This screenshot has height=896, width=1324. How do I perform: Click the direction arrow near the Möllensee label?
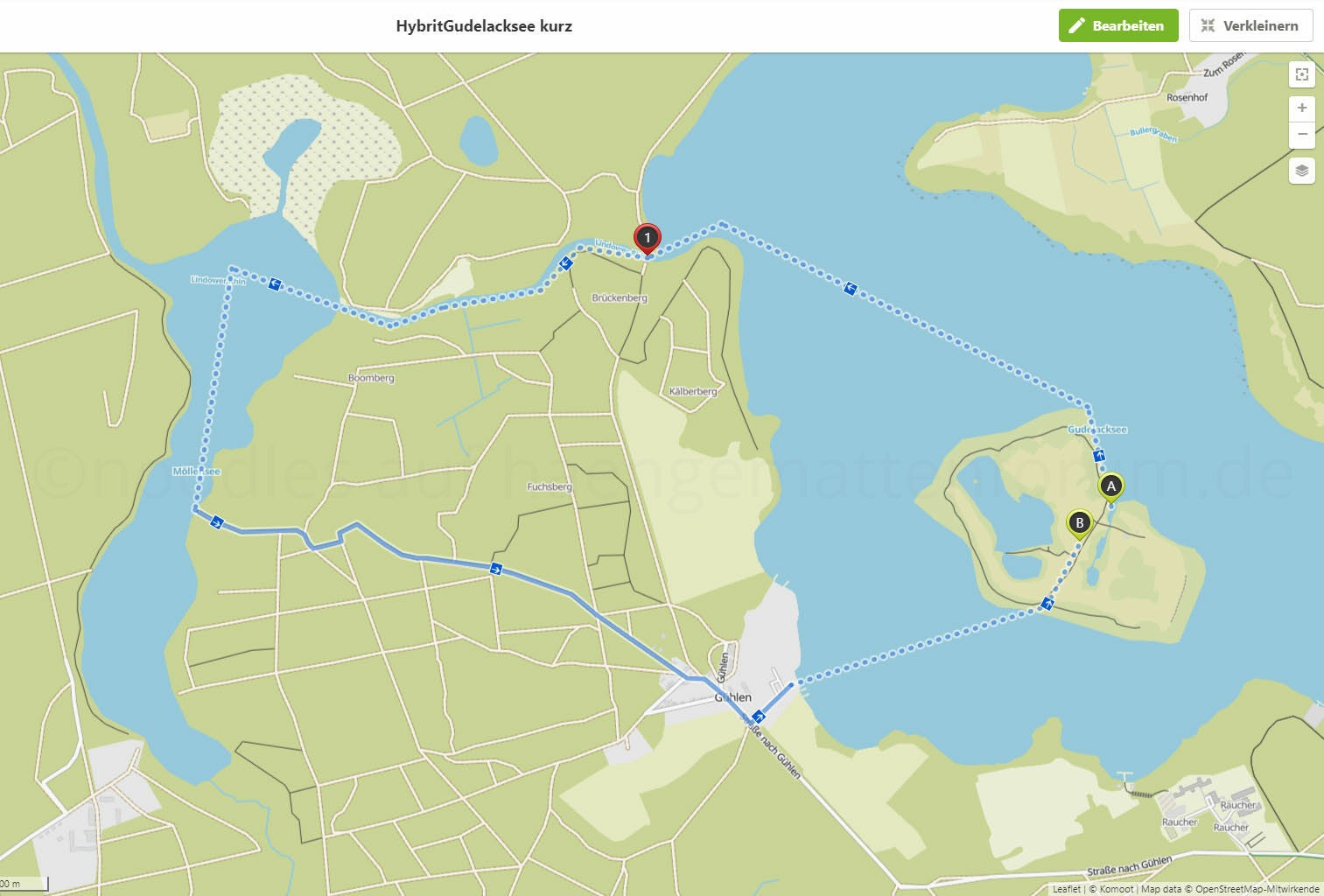[x=217, y=522]
